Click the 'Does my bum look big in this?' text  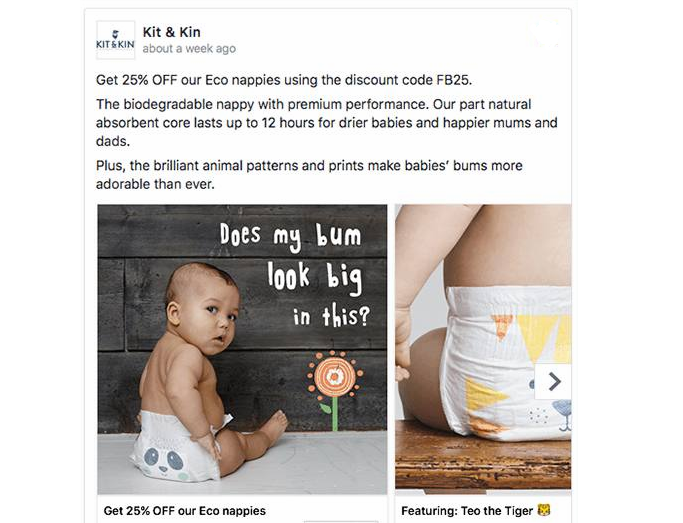point(295,275)
